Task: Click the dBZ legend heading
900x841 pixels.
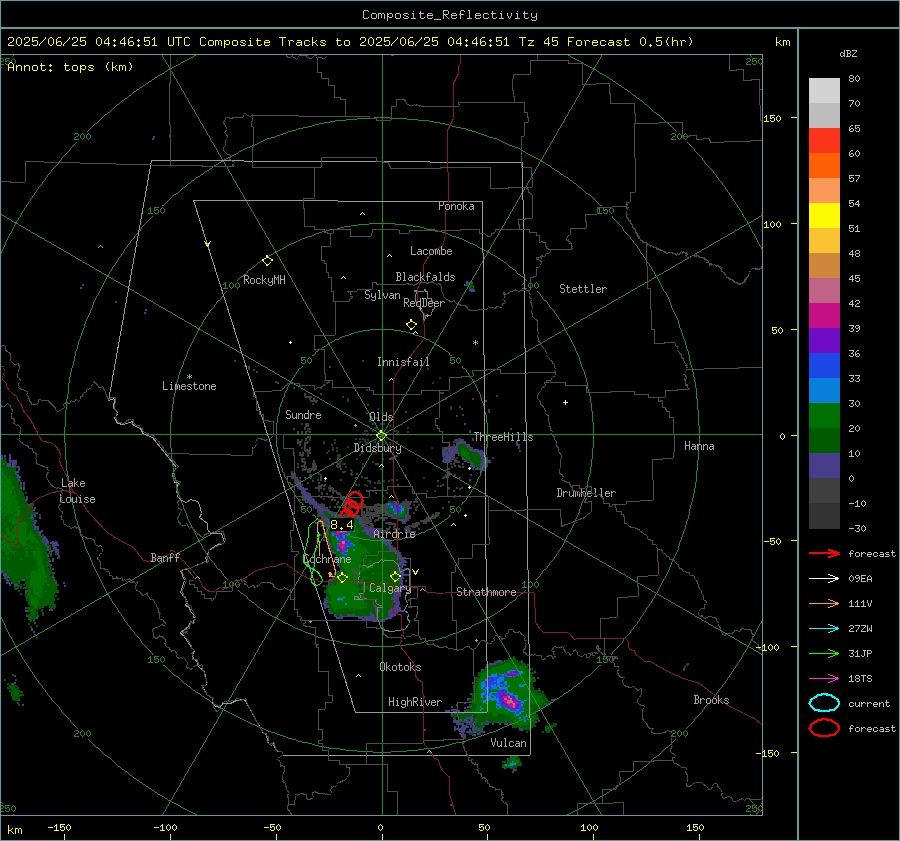Action: pos(848,54)
